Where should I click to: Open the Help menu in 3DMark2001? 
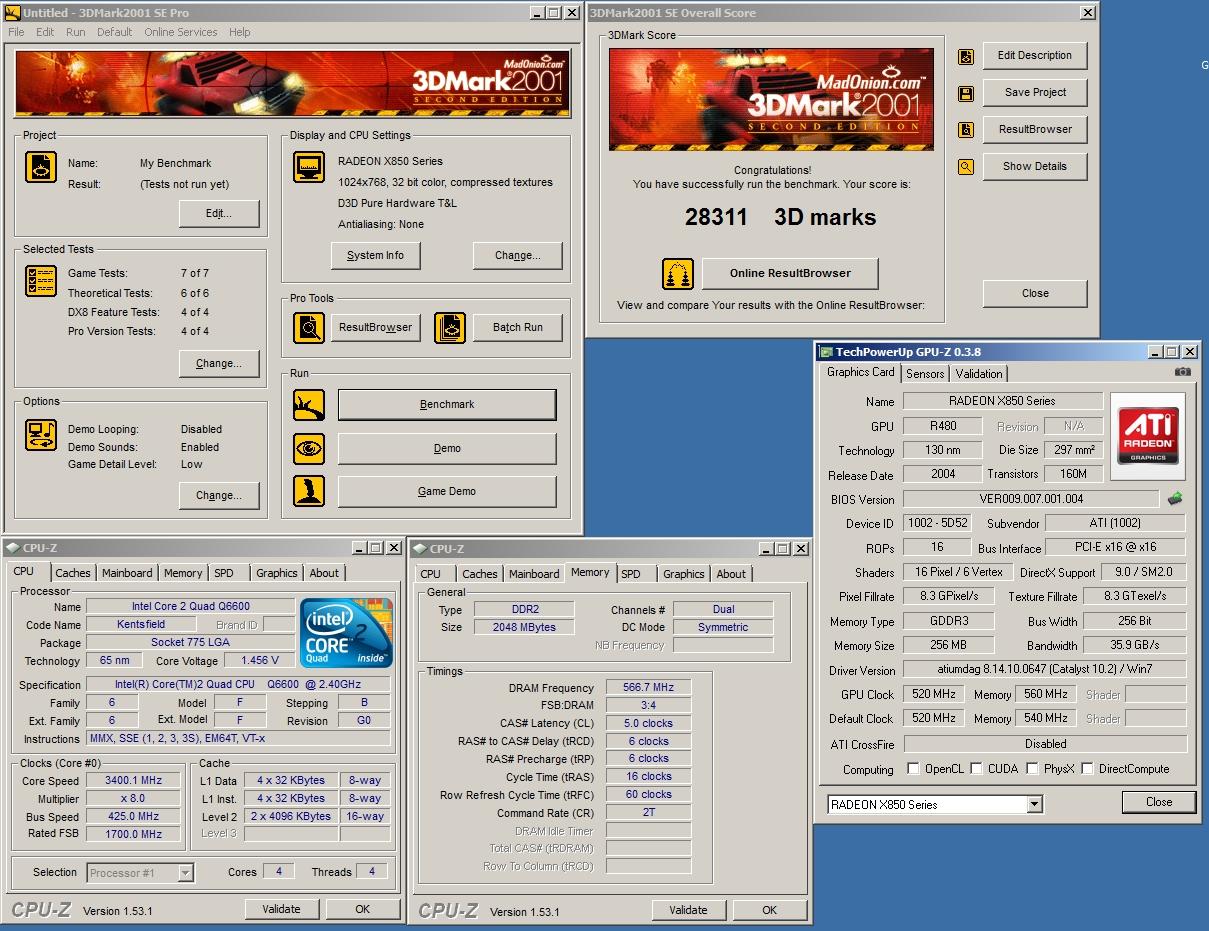click(x=240, y=32)
